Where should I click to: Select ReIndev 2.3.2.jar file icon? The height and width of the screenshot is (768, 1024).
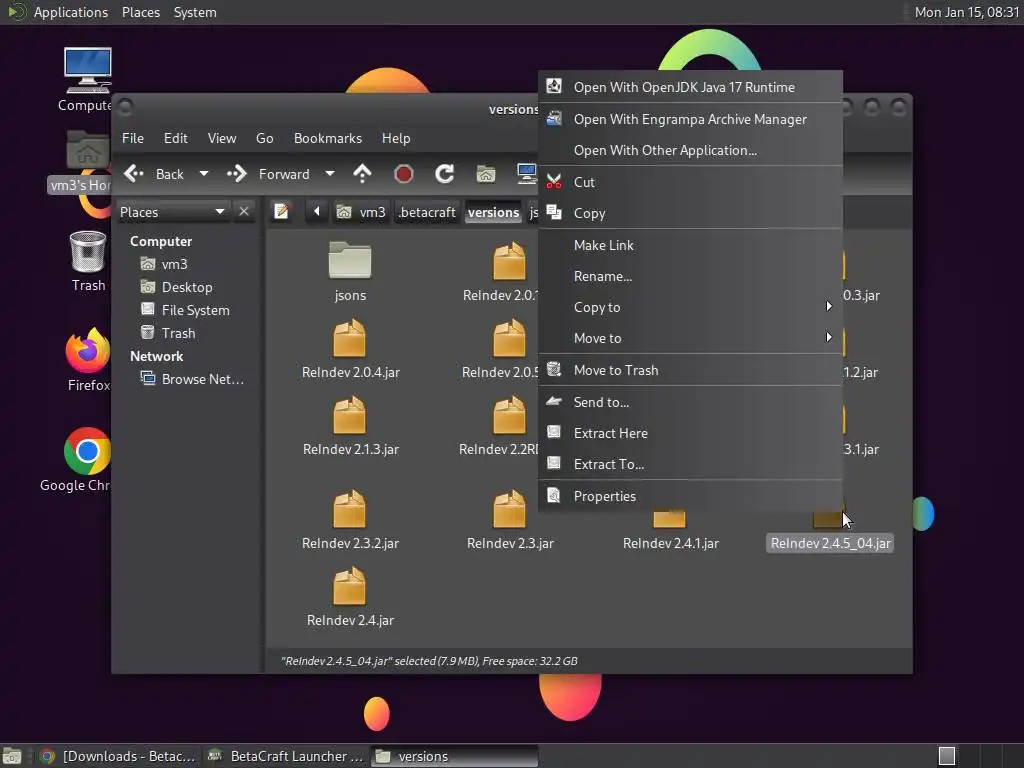pyautogui.click(x=349, y=509)
